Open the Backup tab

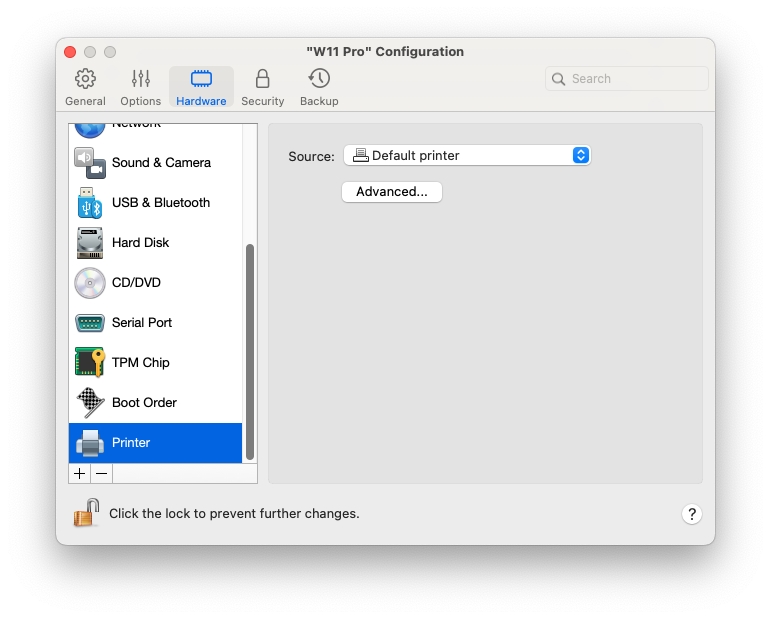[319, 87]
